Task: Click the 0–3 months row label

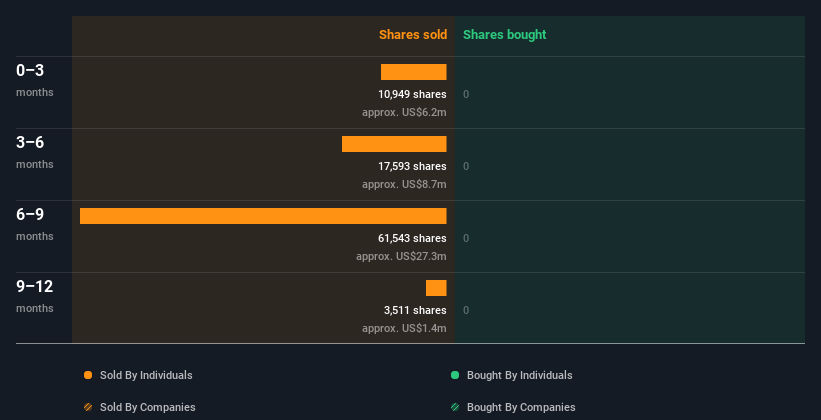Action: tap(35, 80)
